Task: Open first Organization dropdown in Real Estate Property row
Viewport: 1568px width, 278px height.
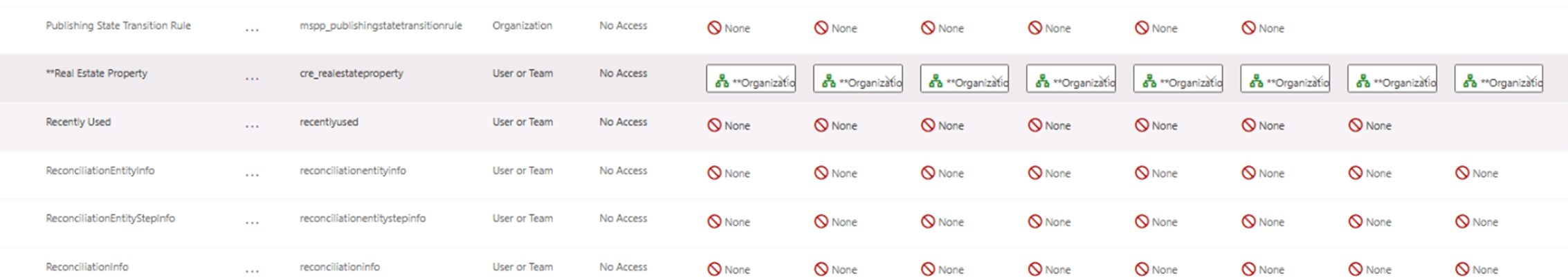Action: (x=751, y=79)
